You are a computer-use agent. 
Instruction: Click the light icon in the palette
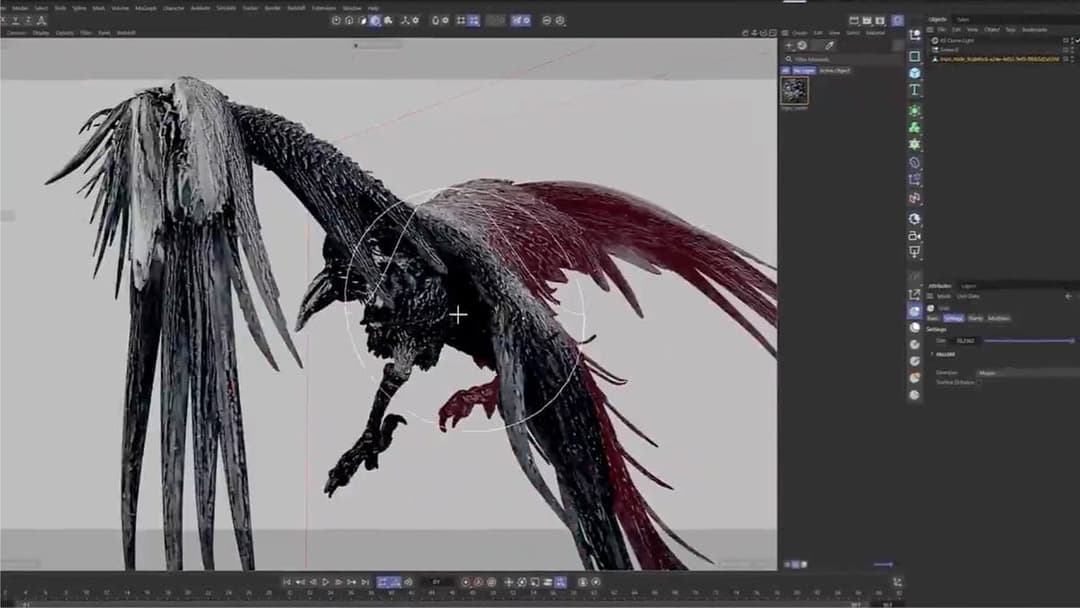coord(915,252)
